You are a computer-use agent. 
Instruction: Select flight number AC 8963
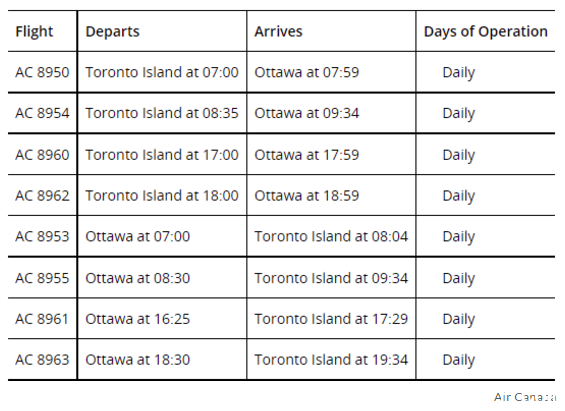(42, 359)
